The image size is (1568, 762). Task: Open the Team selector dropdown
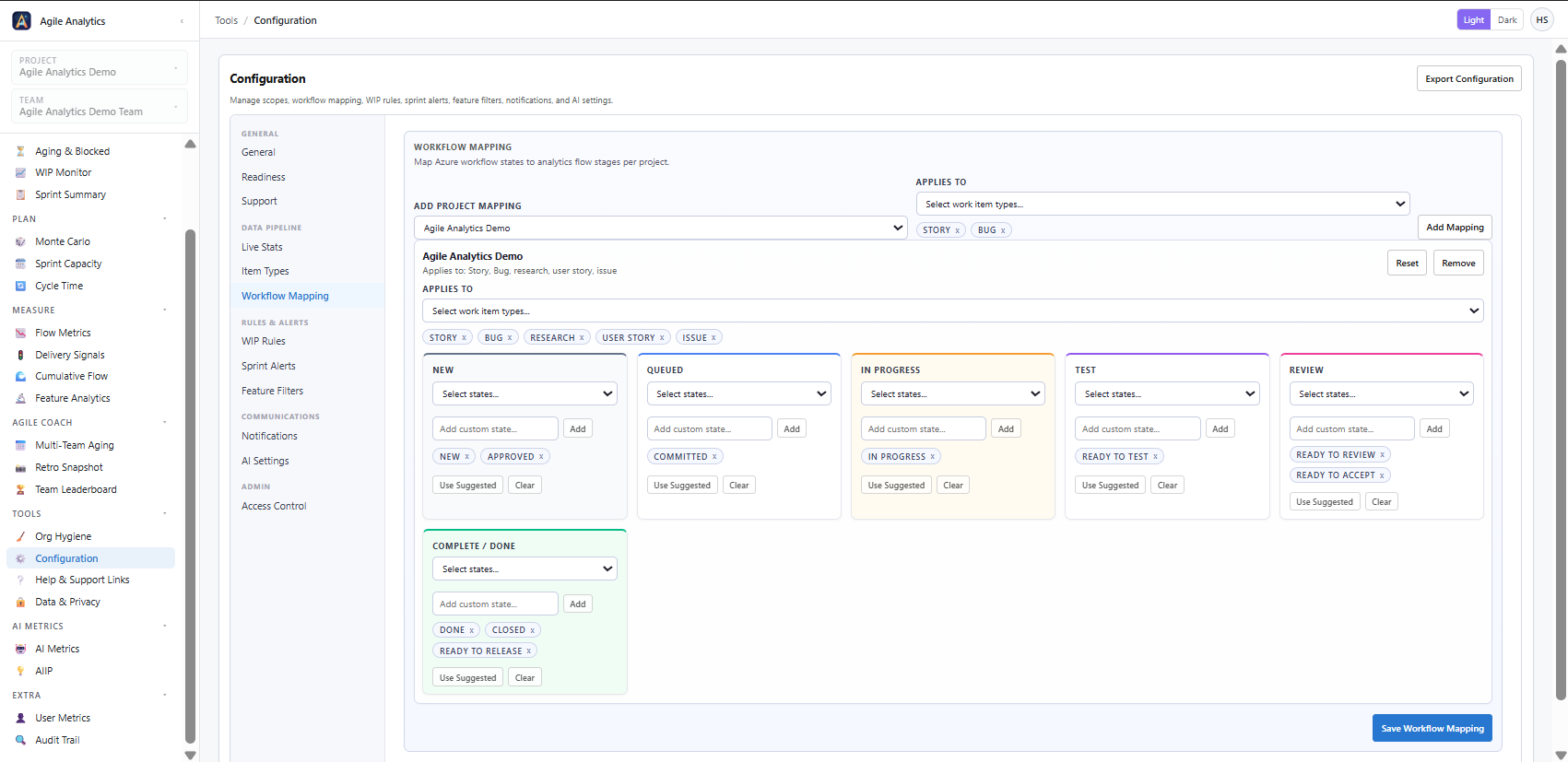pos(100,106)
